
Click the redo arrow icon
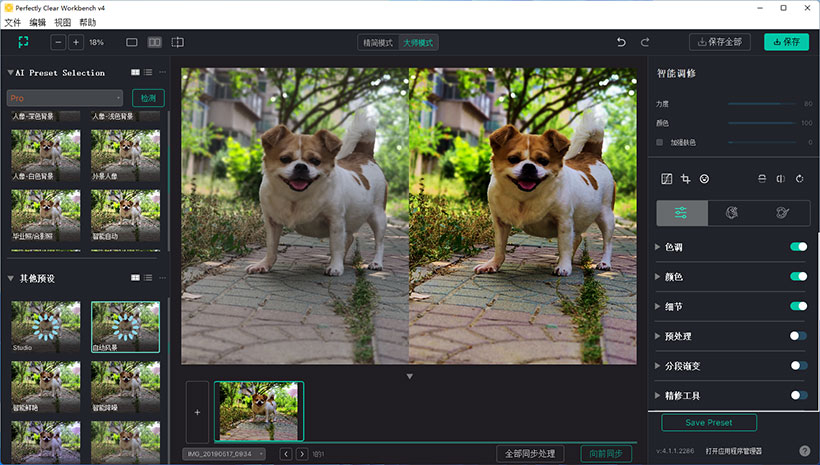(x=645, y=42)
